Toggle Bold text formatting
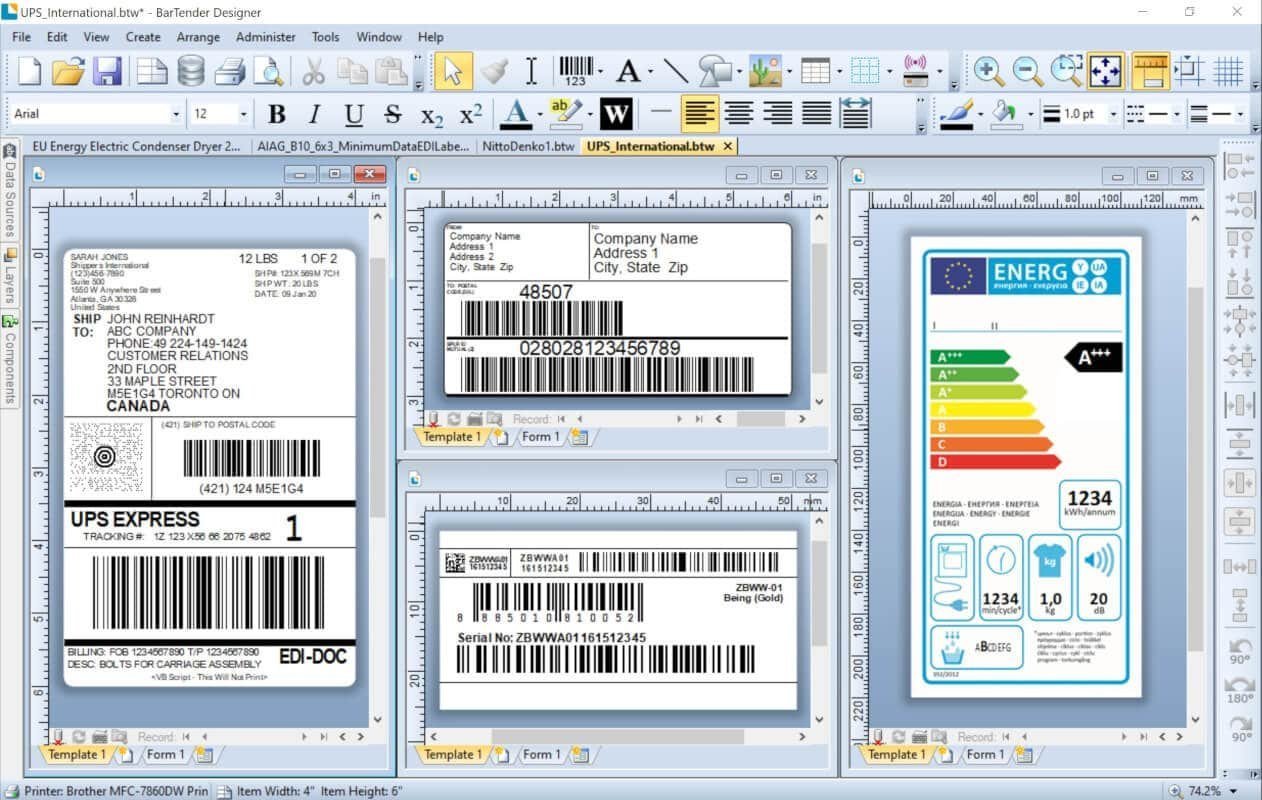This screenshot has height=800, width=1262. tap(278, 114)
